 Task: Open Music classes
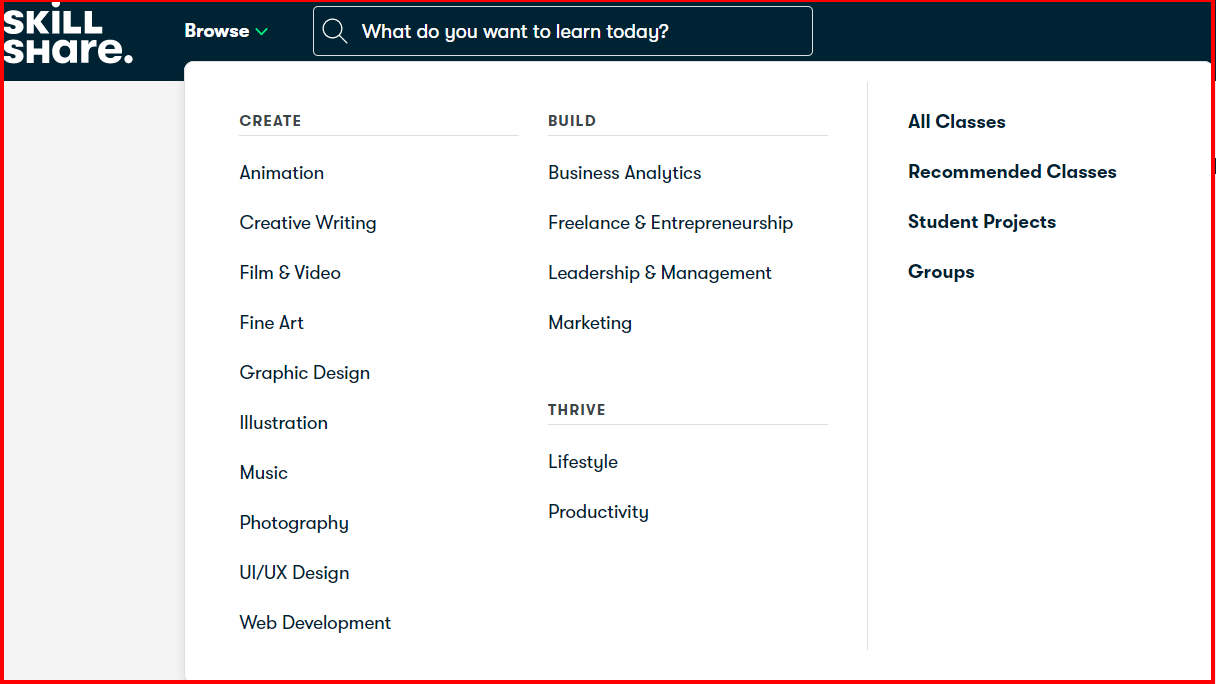(x=264, y=473)
